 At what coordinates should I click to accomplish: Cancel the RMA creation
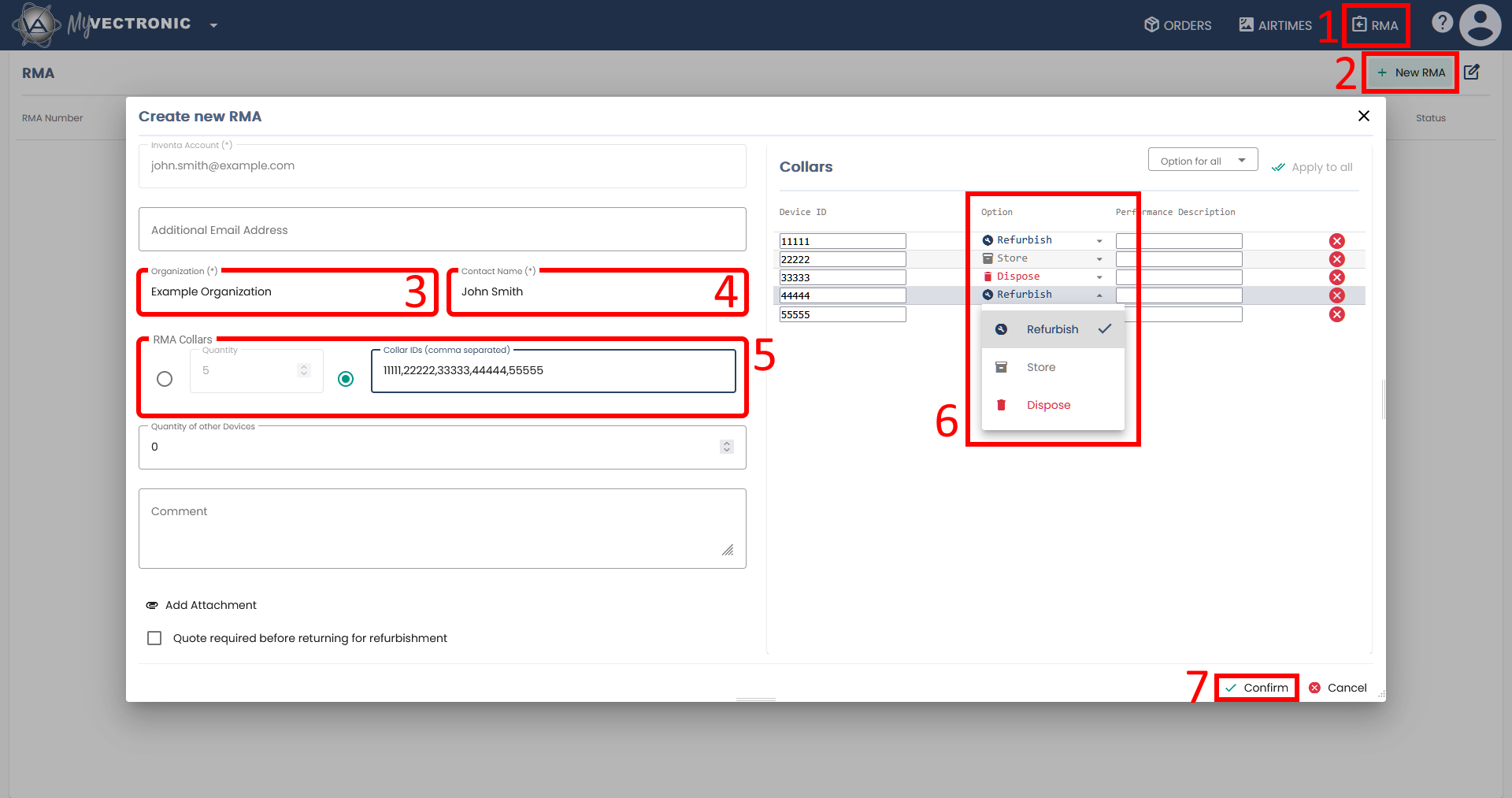pyautogui.click(x=1338, y=688)
